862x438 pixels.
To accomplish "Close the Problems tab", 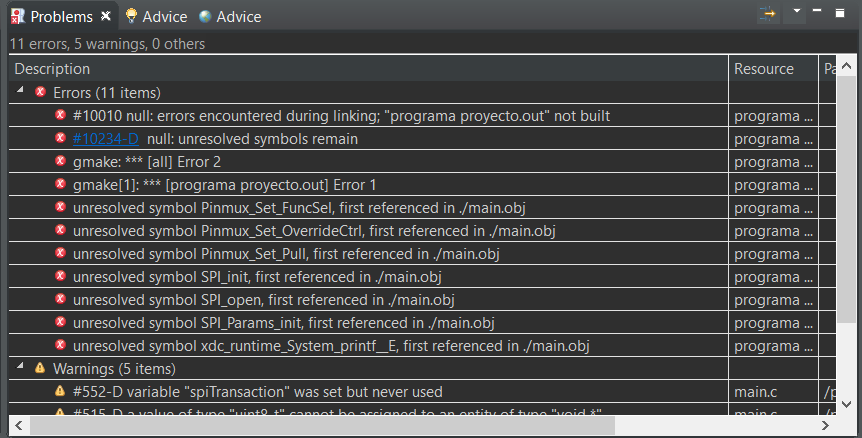I will [x=106, y=16].
